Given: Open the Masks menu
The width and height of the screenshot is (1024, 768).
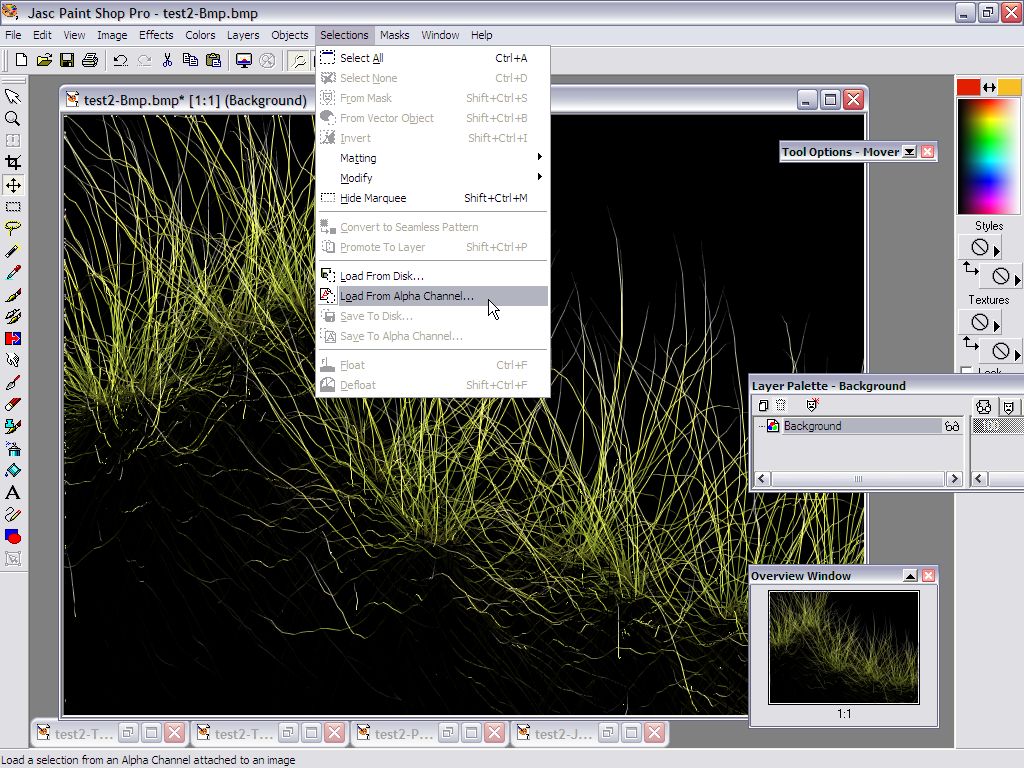Looking at the screenshot, I should 394,35.
